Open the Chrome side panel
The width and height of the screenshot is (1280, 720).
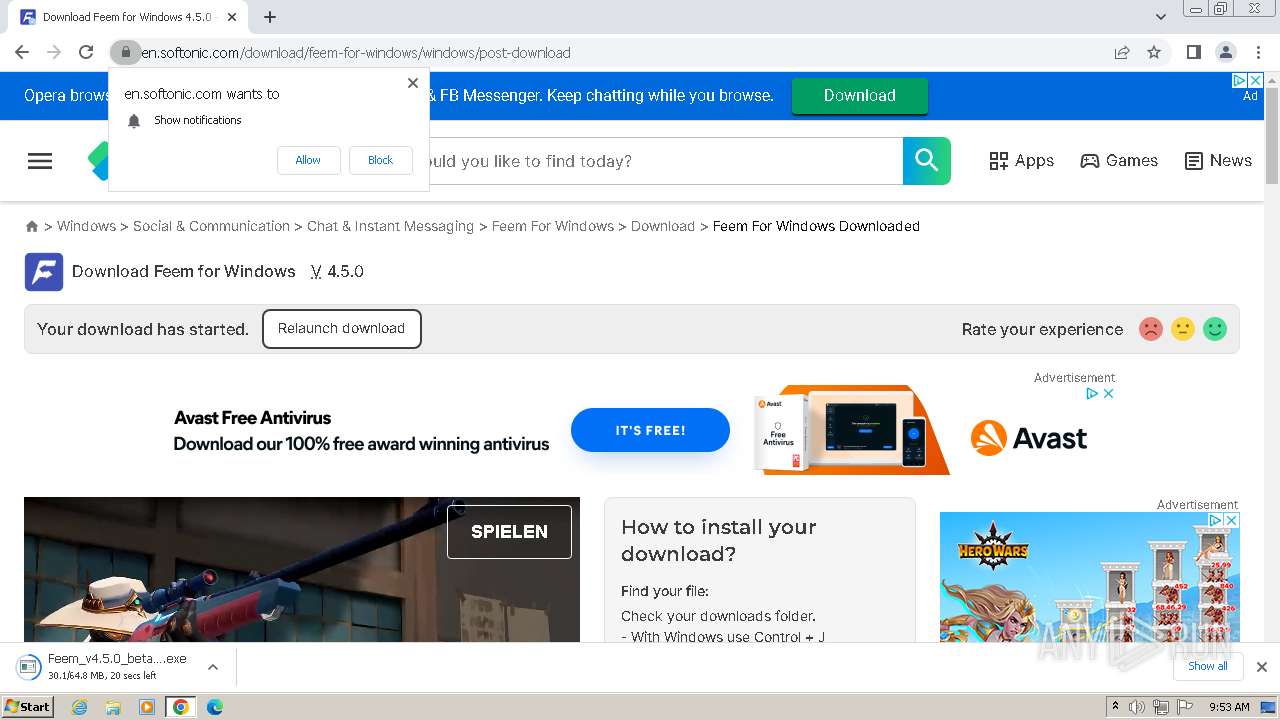tap(1194, 52)
